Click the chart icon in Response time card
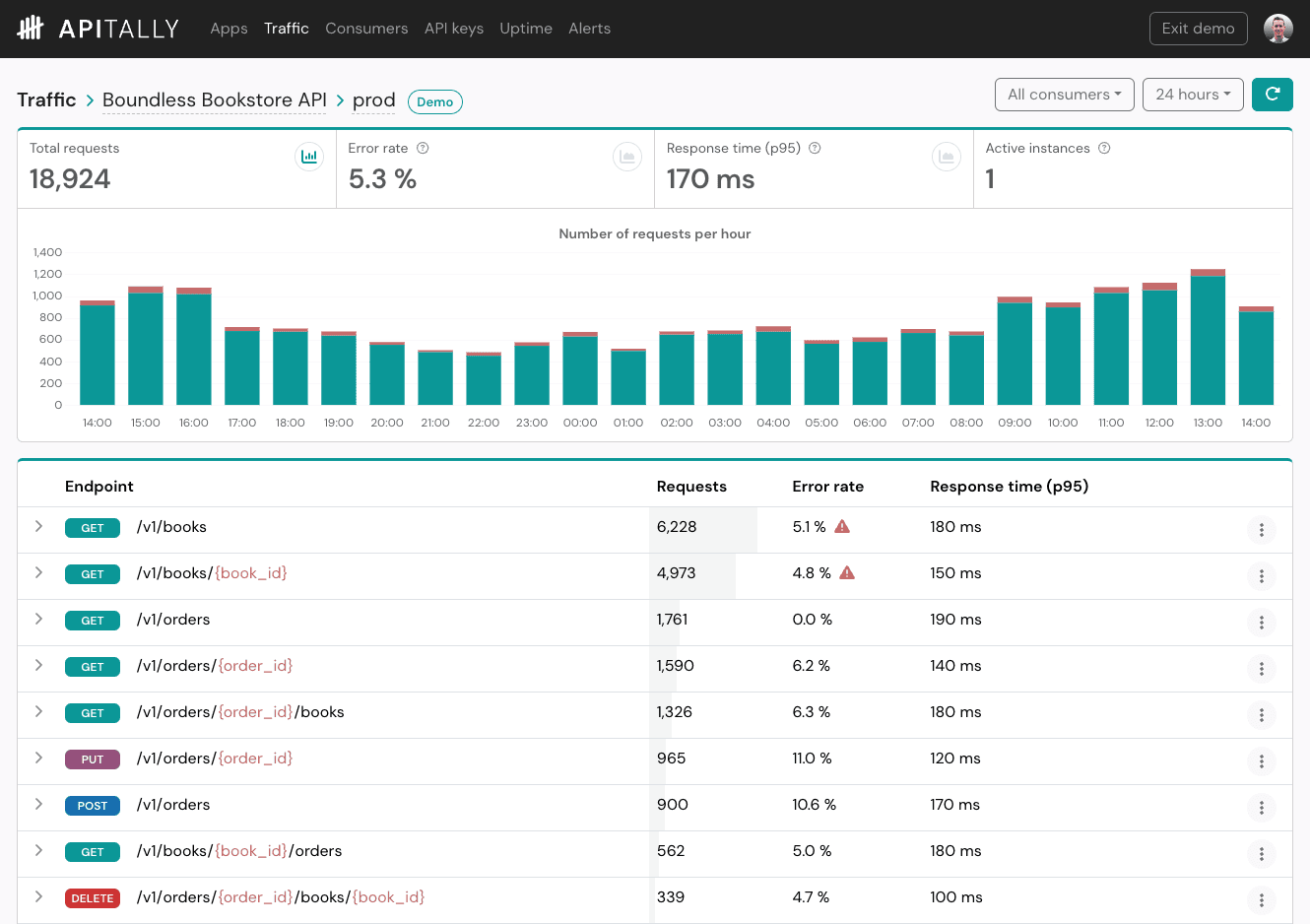The image size is (1310, 924). click(946, 156)
